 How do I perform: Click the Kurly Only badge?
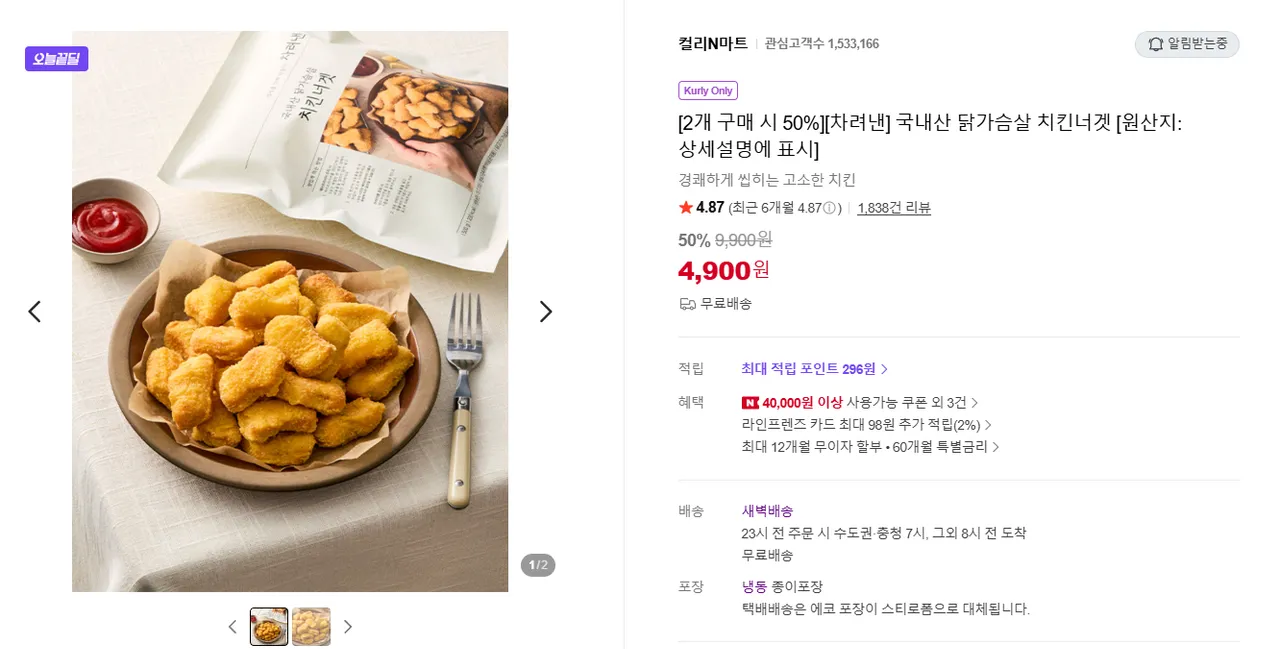pyautogui.click(x=708, y=91)
